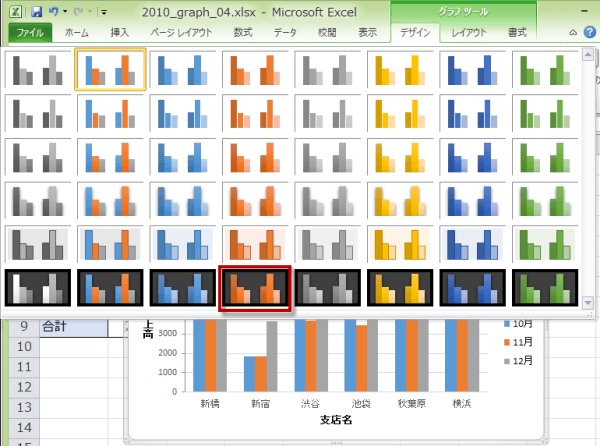
Task: Select the red-highlighted orange dark-background chart style
Action: 255,288
